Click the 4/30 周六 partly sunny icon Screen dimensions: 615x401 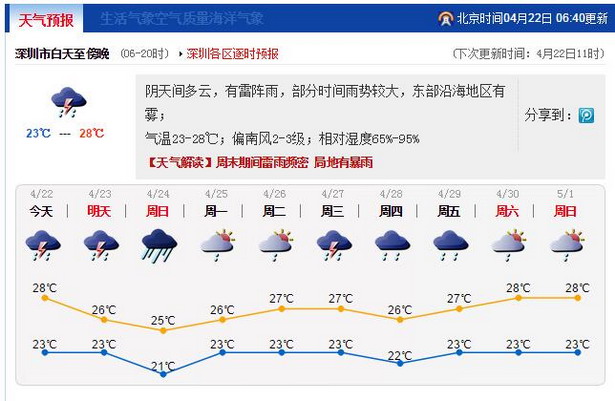click(x=509, y=244)
